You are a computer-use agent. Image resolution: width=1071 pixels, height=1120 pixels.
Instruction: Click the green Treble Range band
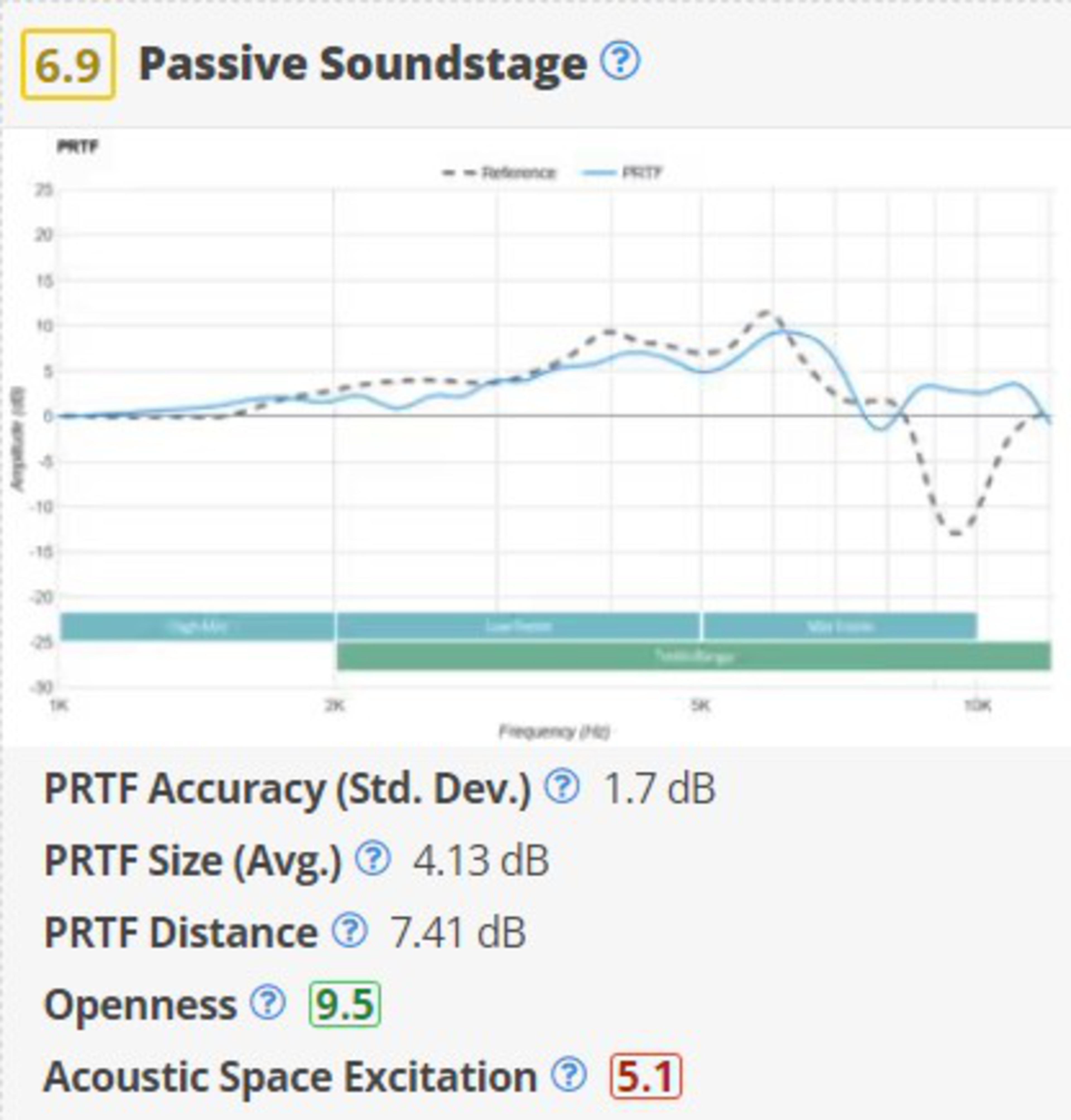coord(694,656)
